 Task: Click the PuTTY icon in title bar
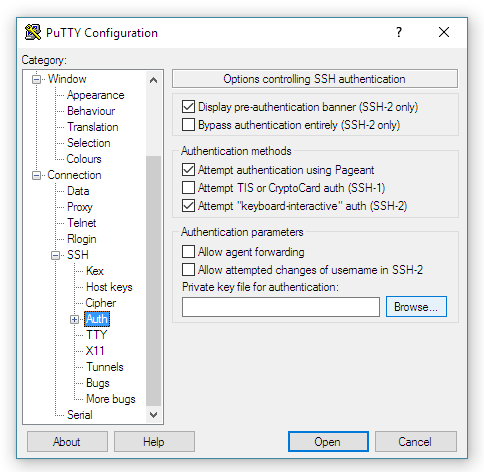[x=33, y=32]
